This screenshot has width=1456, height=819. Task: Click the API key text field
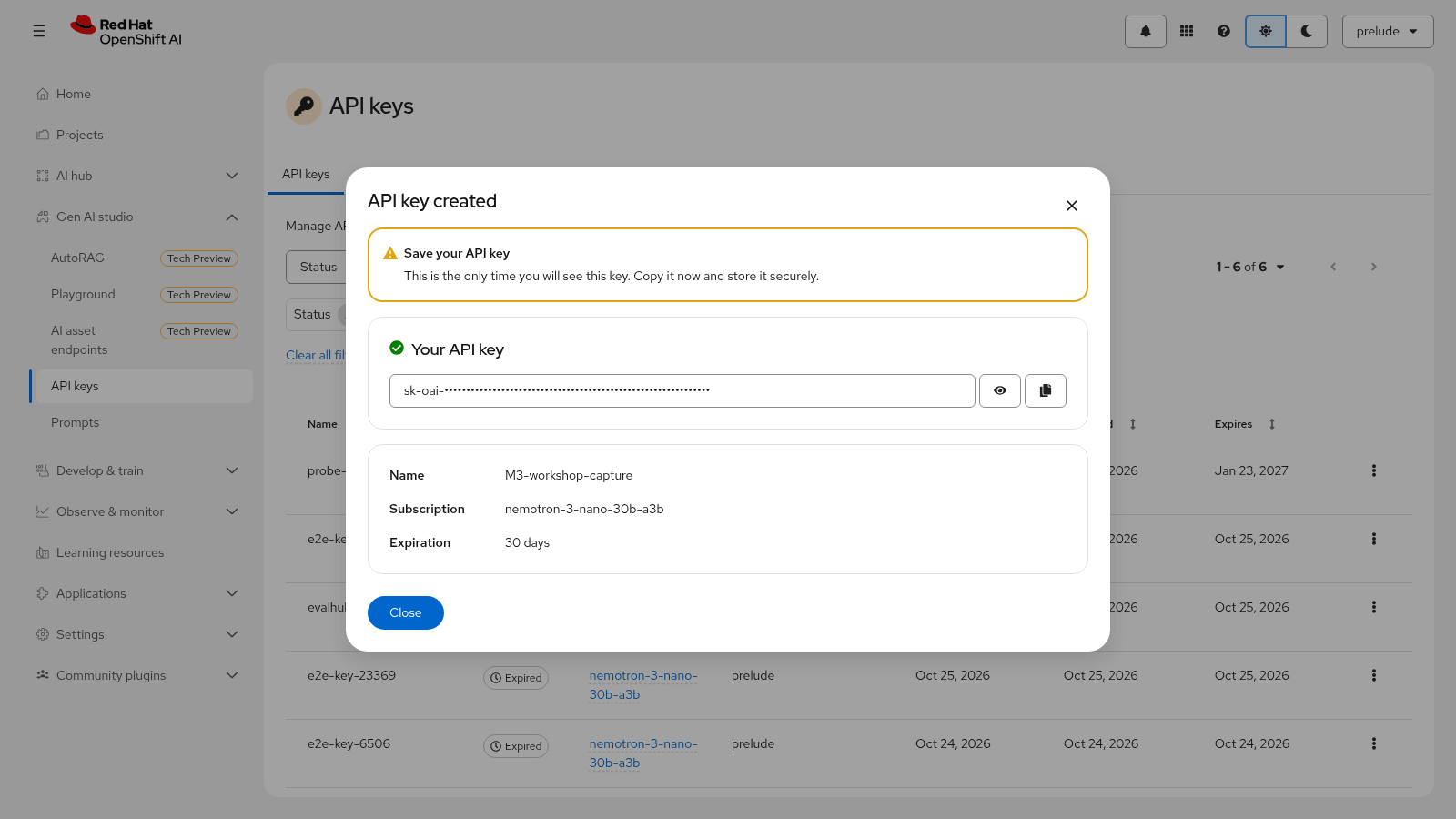pyautogui.click(x=682, y=390)
